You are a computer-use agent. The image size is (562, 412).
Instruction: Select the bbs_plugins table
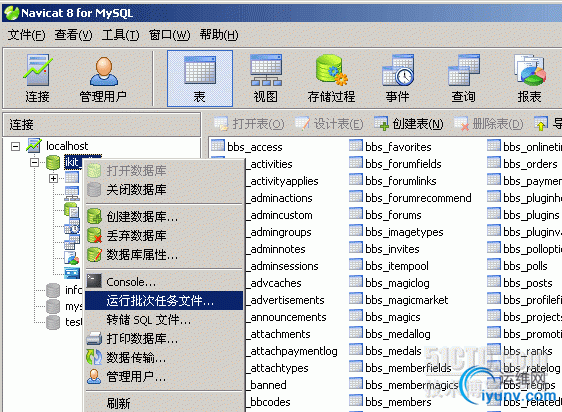point(523,215)
